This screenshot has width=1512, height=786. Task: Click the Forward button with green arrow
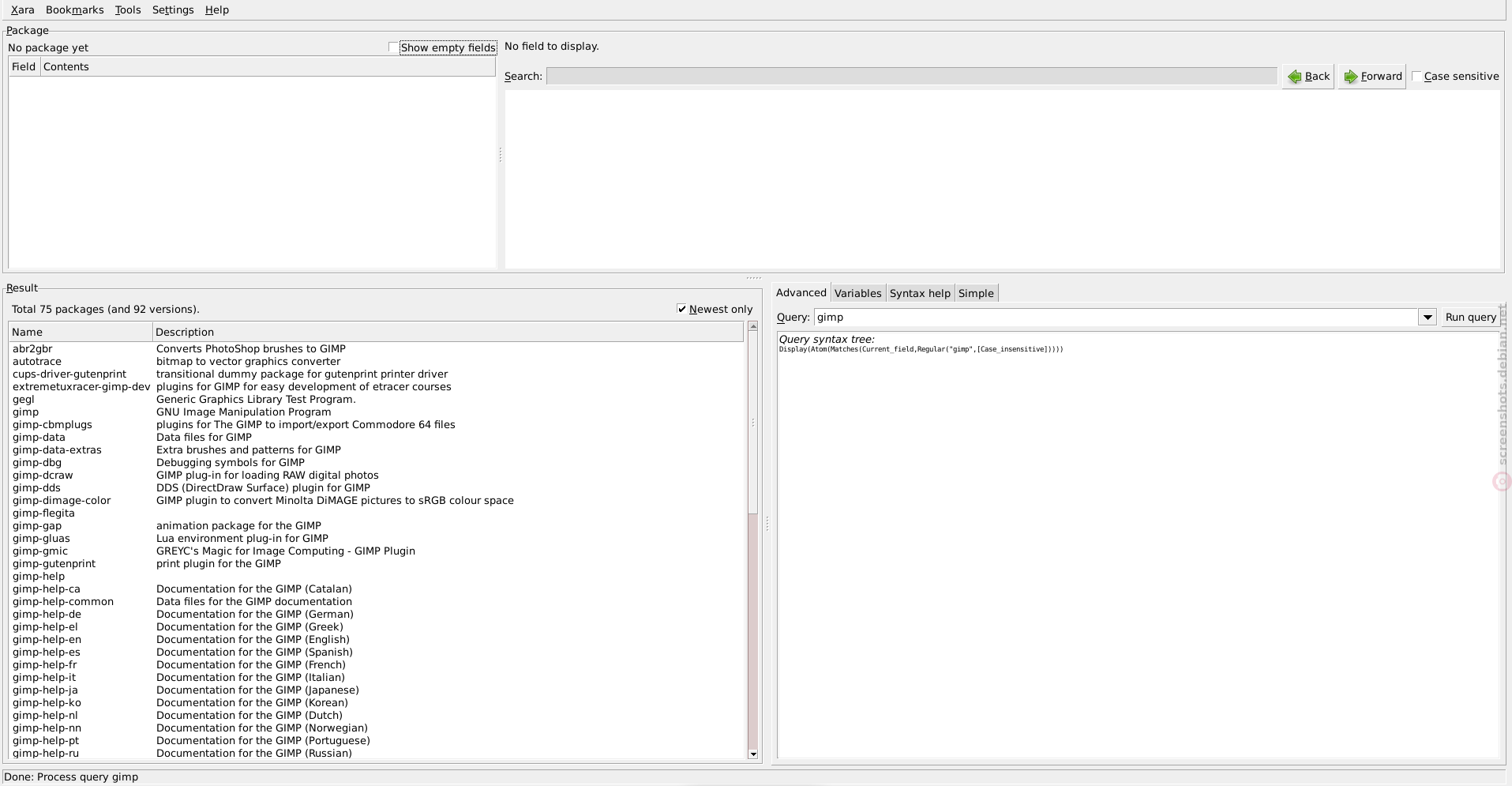coord(1372,77)
